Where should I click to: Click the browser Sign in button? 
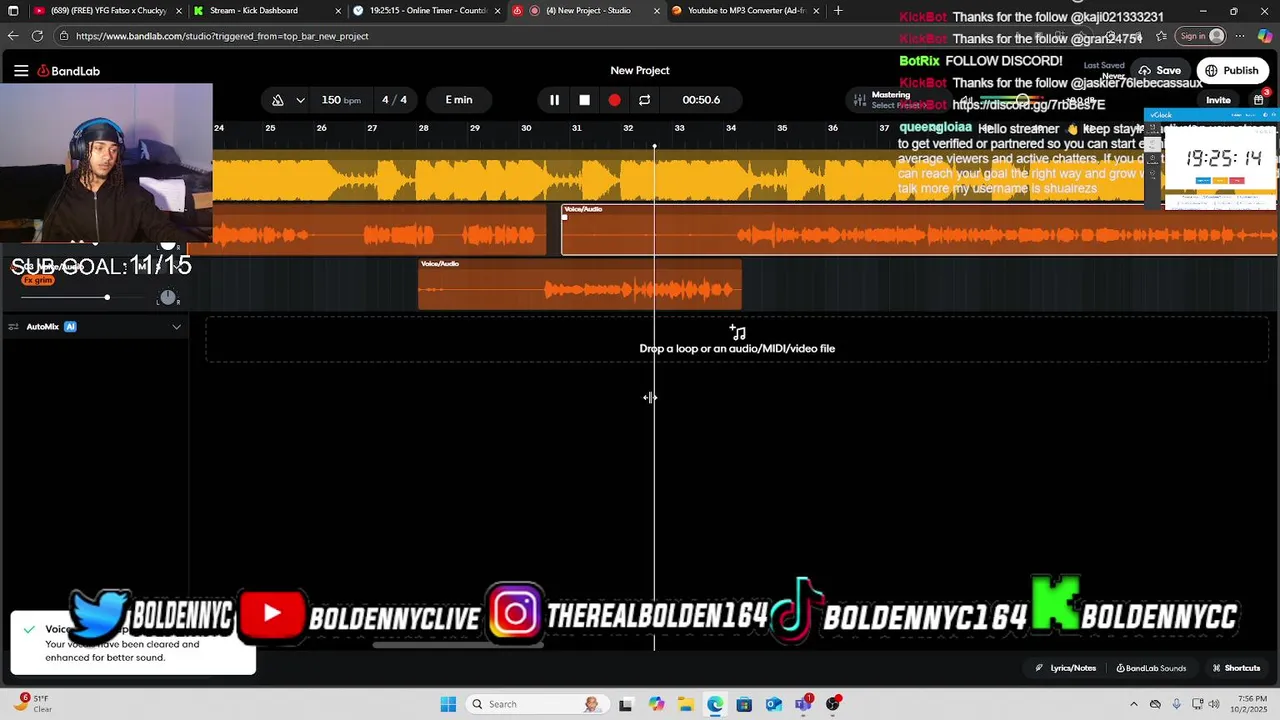click(1201, 36)
